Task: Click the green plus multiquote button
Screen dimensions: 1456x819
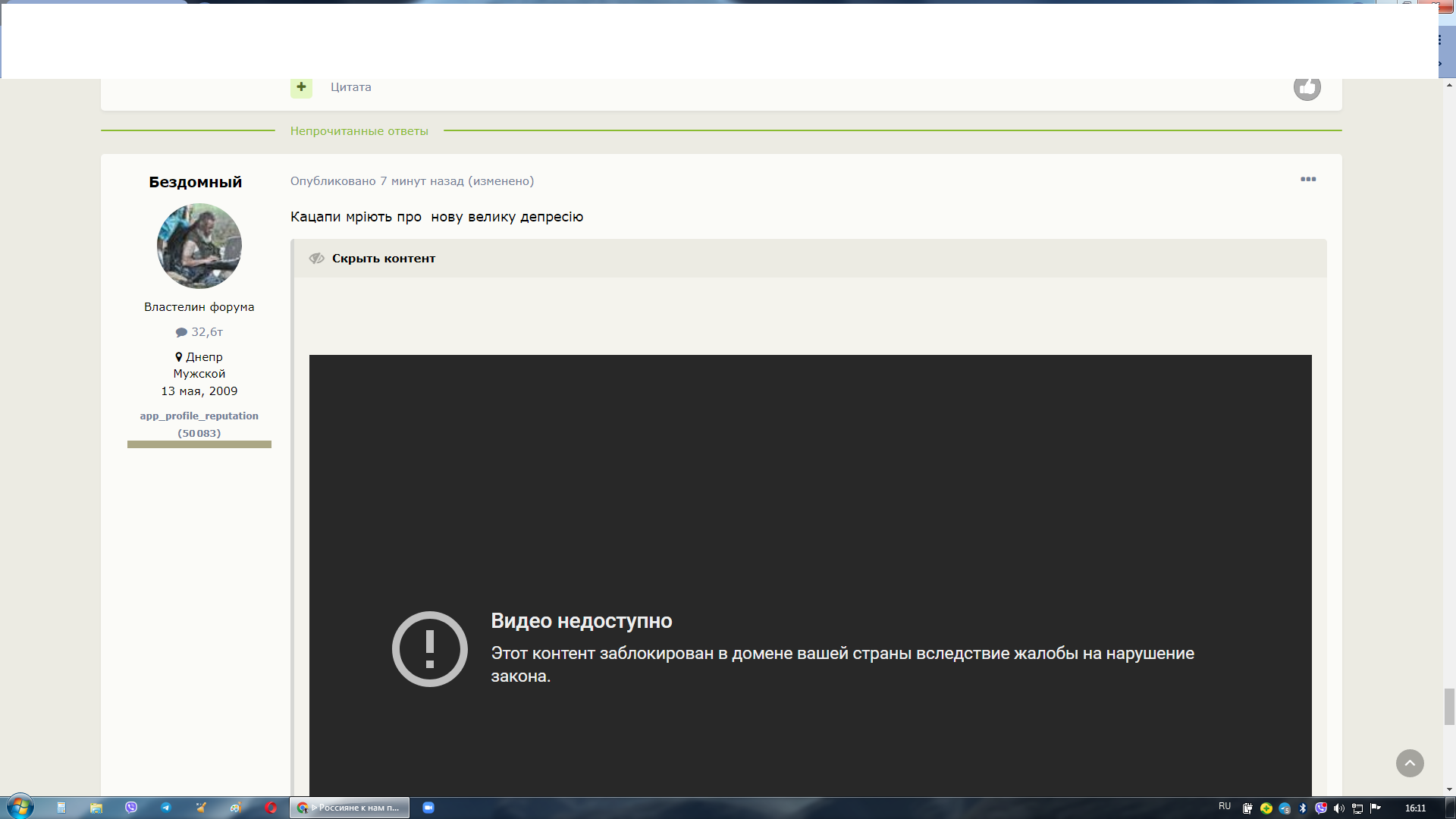Action: tap(301, 87)
